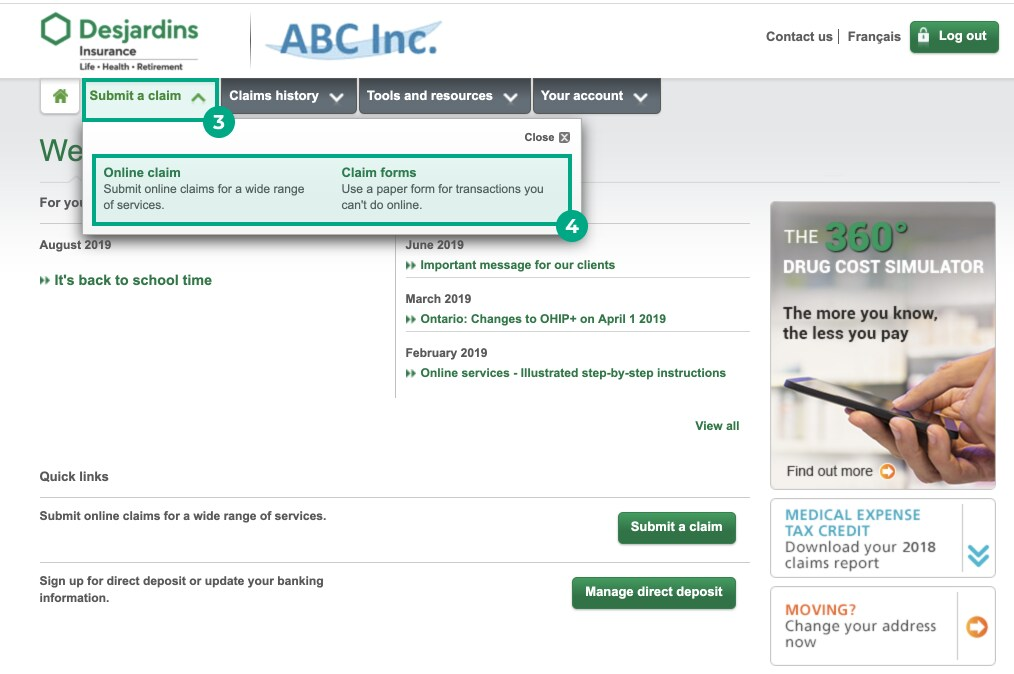The height and width of the screenshot is (674, 1014).
Task: Click the X icon beside Close
Action: (564, 137)
